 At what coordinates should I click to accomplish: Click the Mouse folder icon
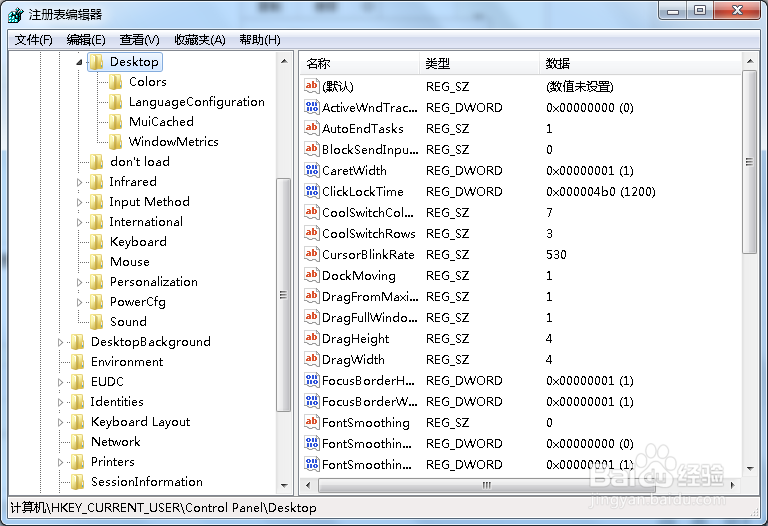96,262
